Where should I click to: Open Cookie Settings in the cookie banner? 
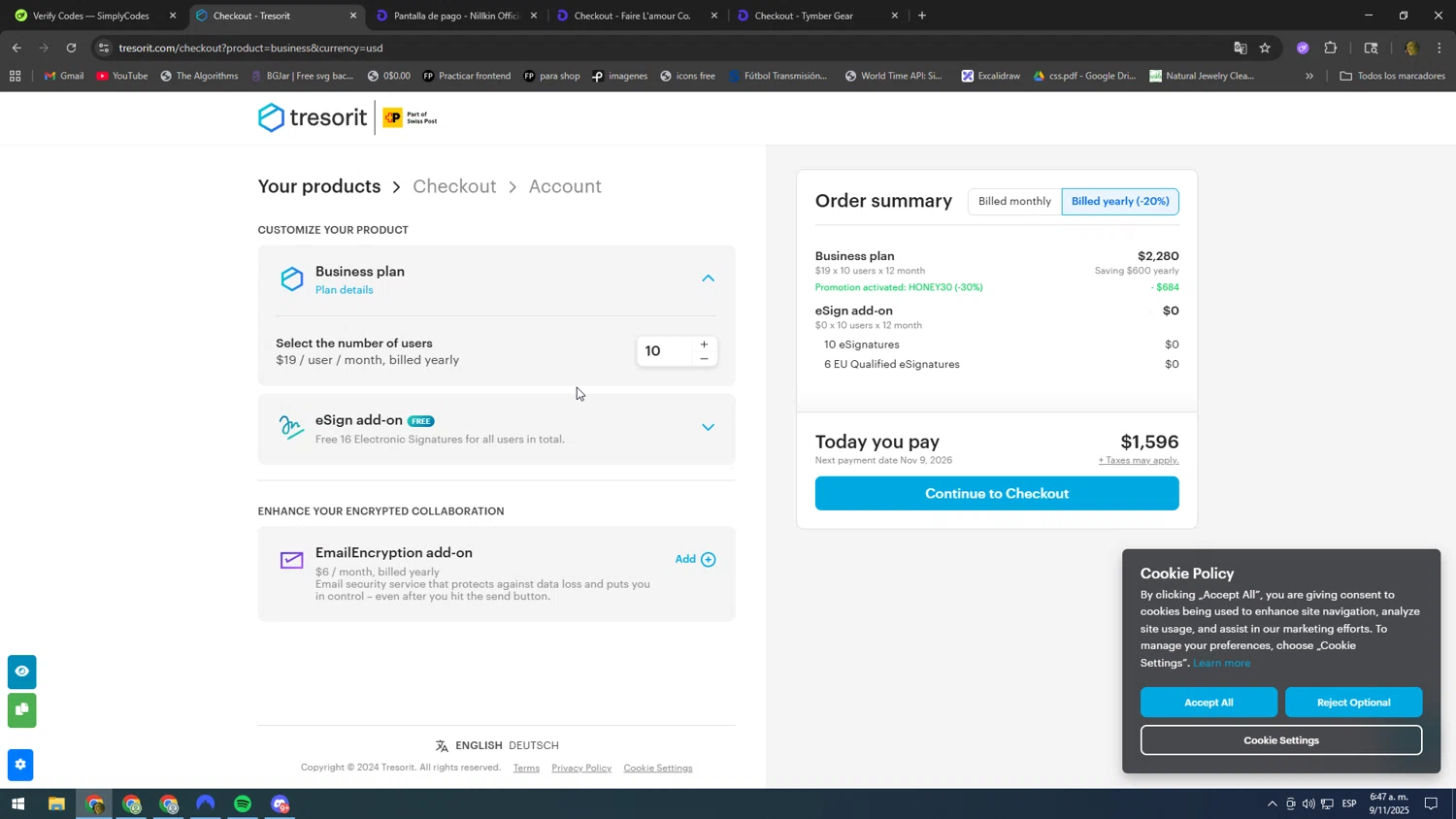pyautogui.click(x=1281, y=740)
